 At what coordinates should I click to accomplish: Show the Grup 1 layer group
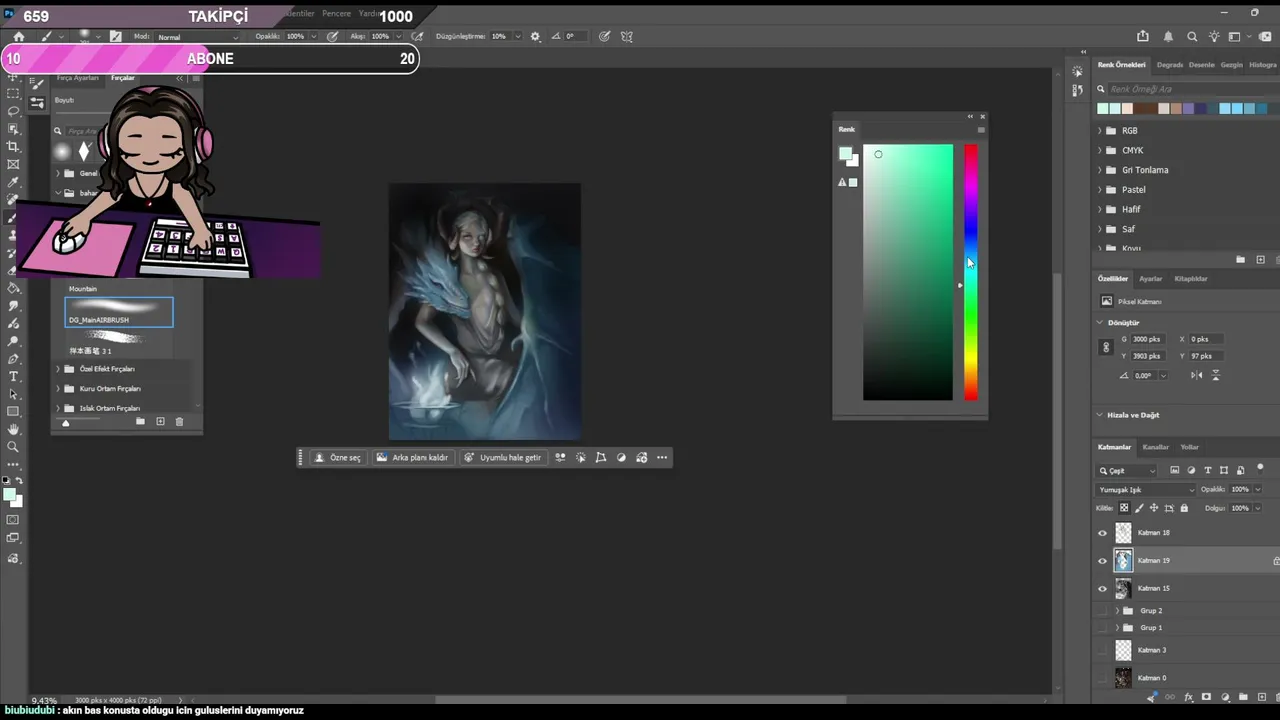(1103, 628)
